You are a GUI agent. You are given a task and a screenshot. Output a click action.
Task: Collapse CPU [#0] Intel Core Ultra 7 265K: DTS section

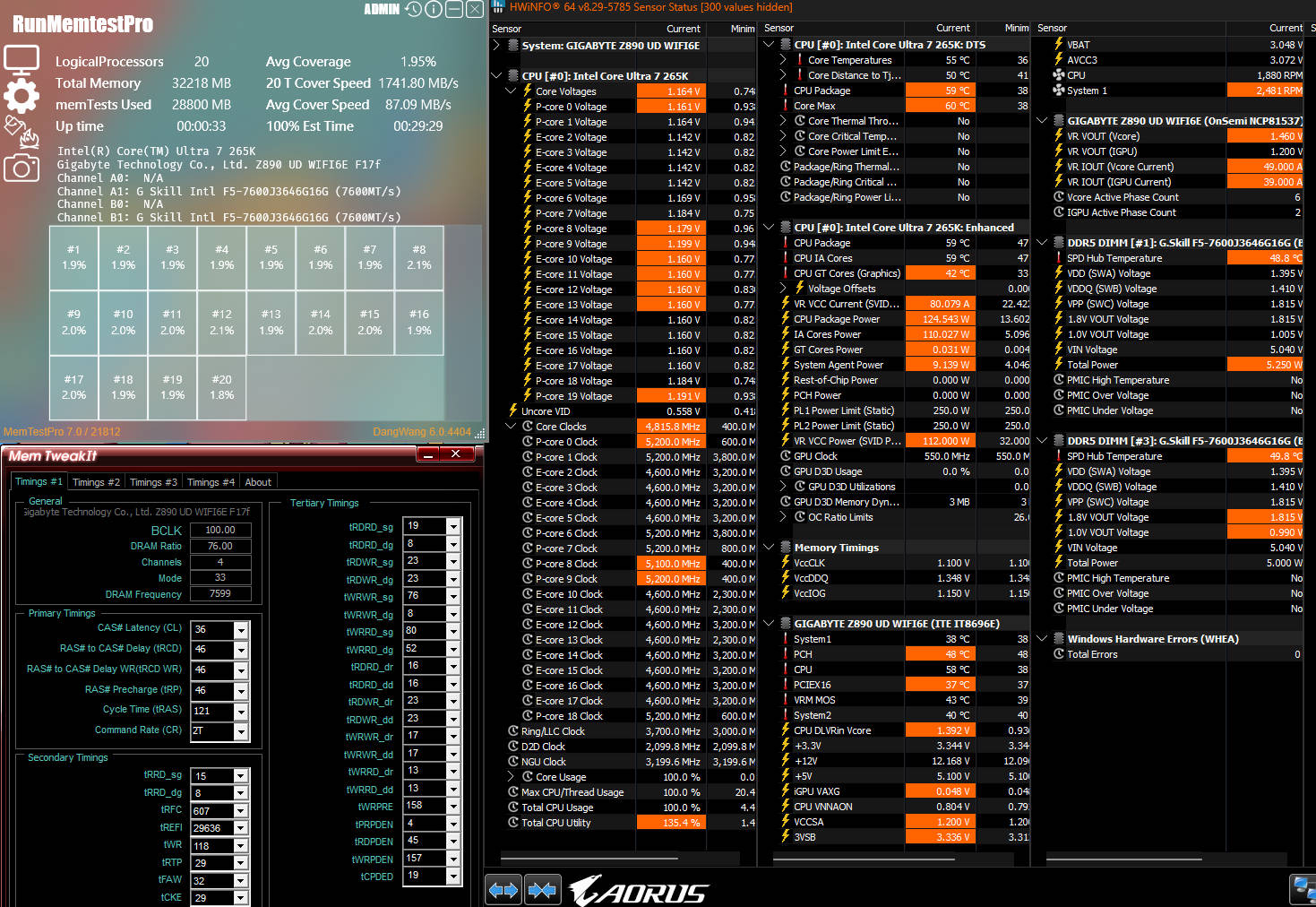pyautogui.click(x=769, y=44)
